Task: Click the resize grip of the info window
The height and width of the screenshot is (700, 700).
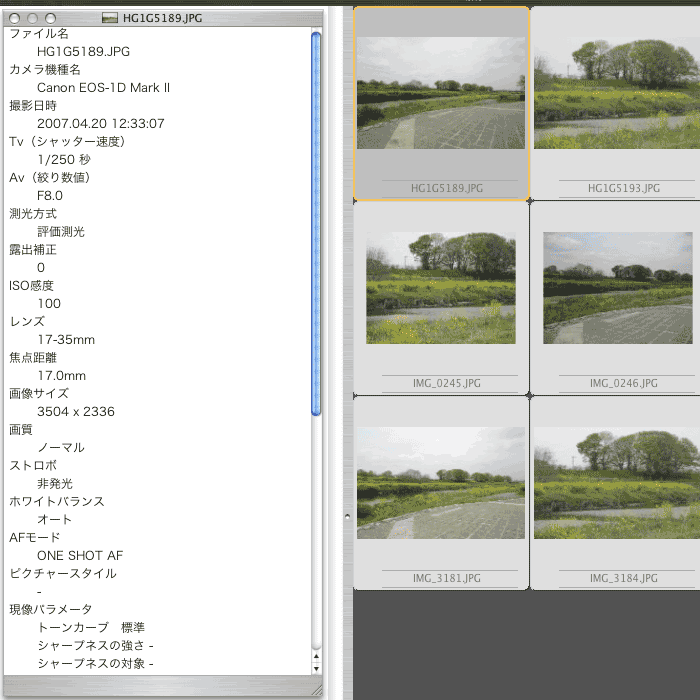Action: click(x=317, y=689)
